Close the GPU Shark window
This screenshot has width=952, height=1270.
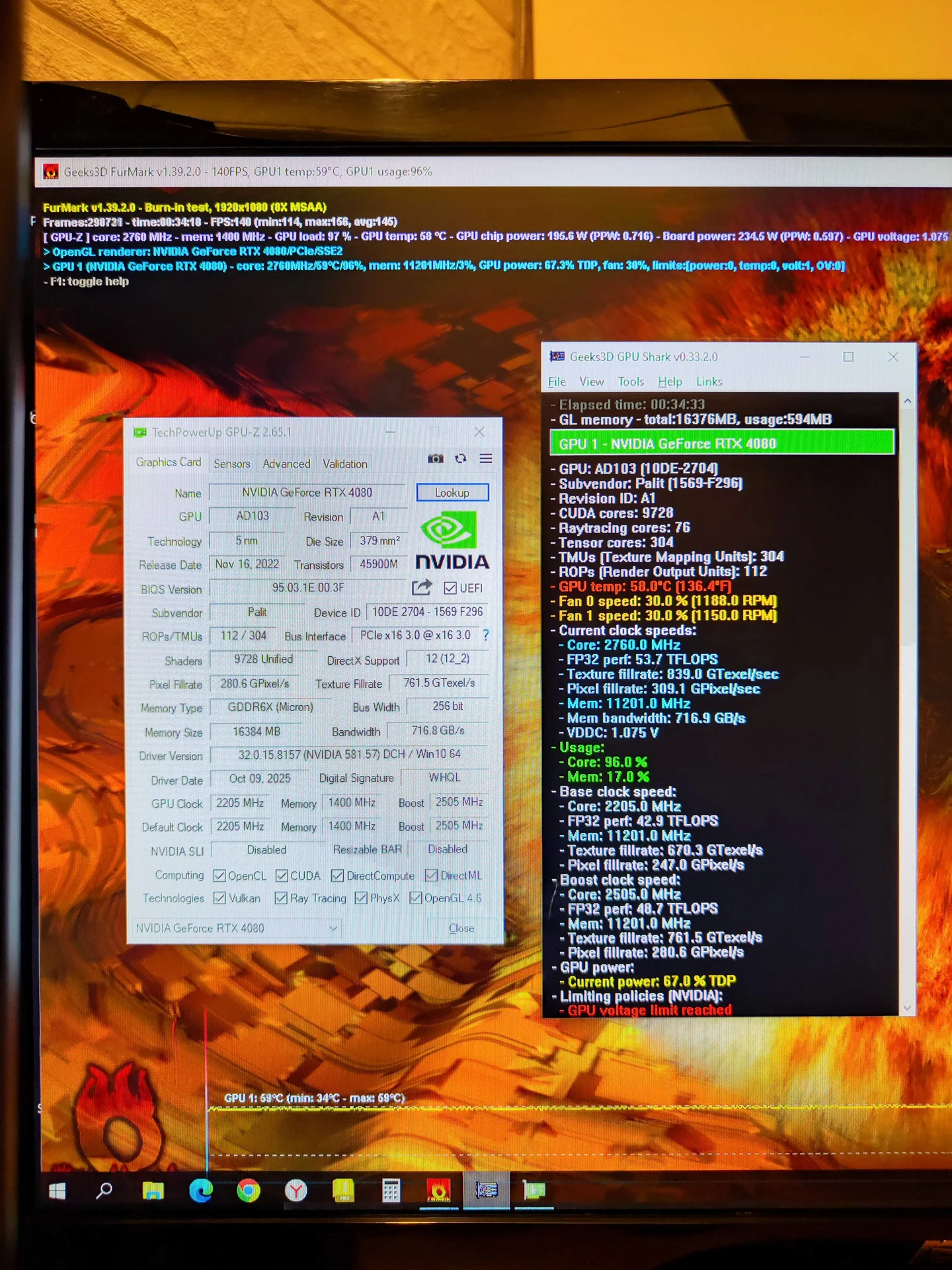[x=893, y=357]
